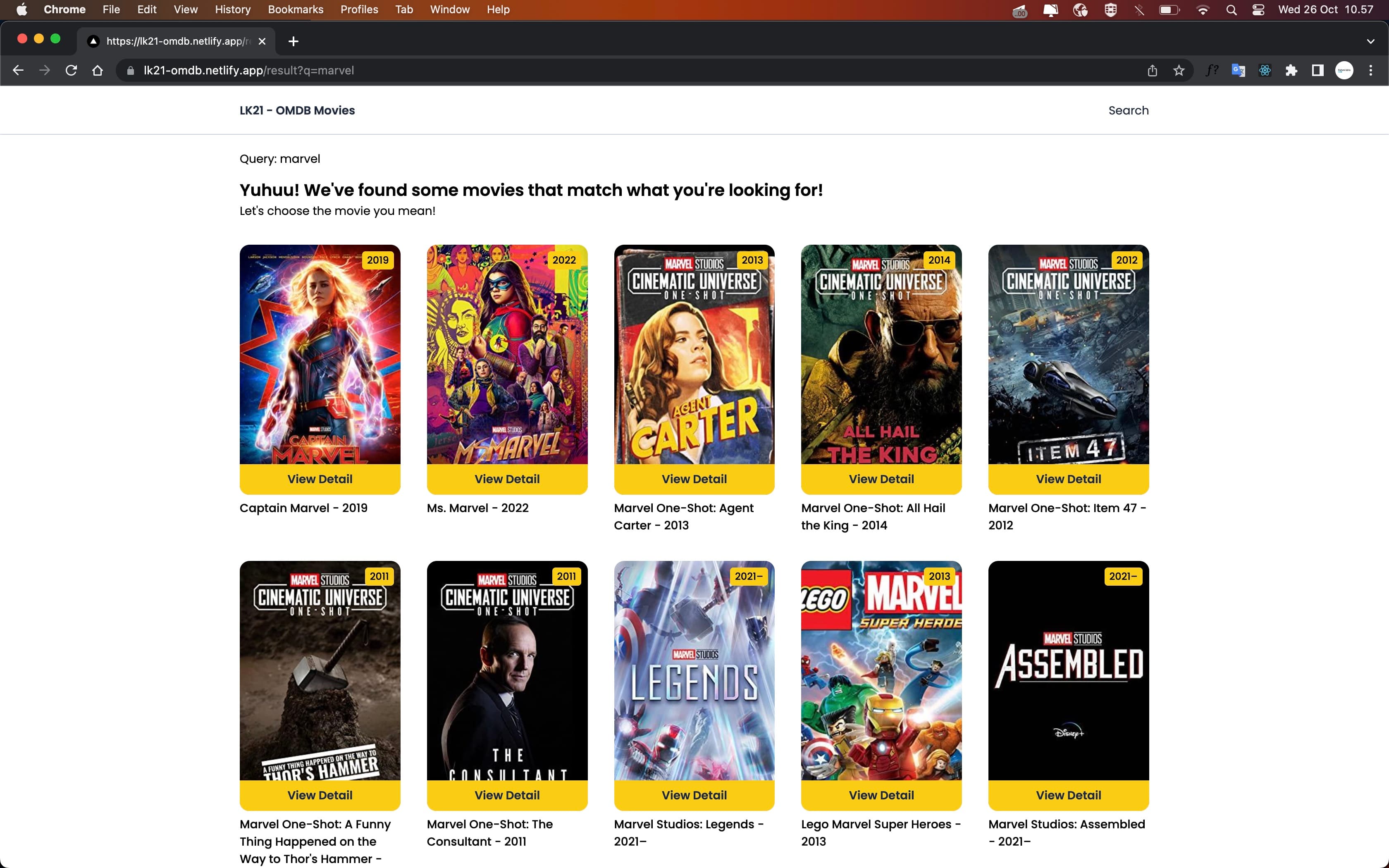Open the Chrome application menu
The height and width of the screenshot is (868, 1389).
64,9
